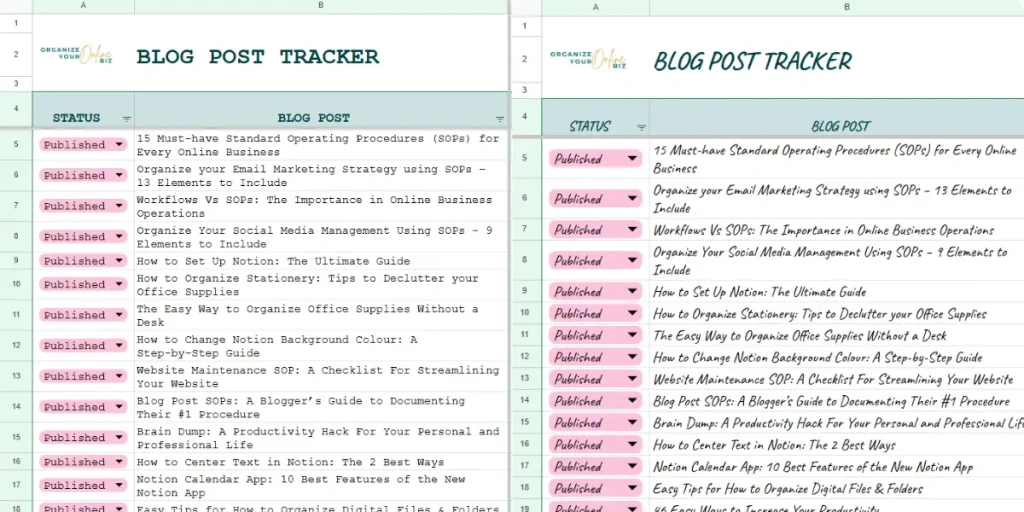Select 'Easy Tips for How to Organize Digital Files' cell, right sheet
1024x512 pixels.
(x=837, y=488)
